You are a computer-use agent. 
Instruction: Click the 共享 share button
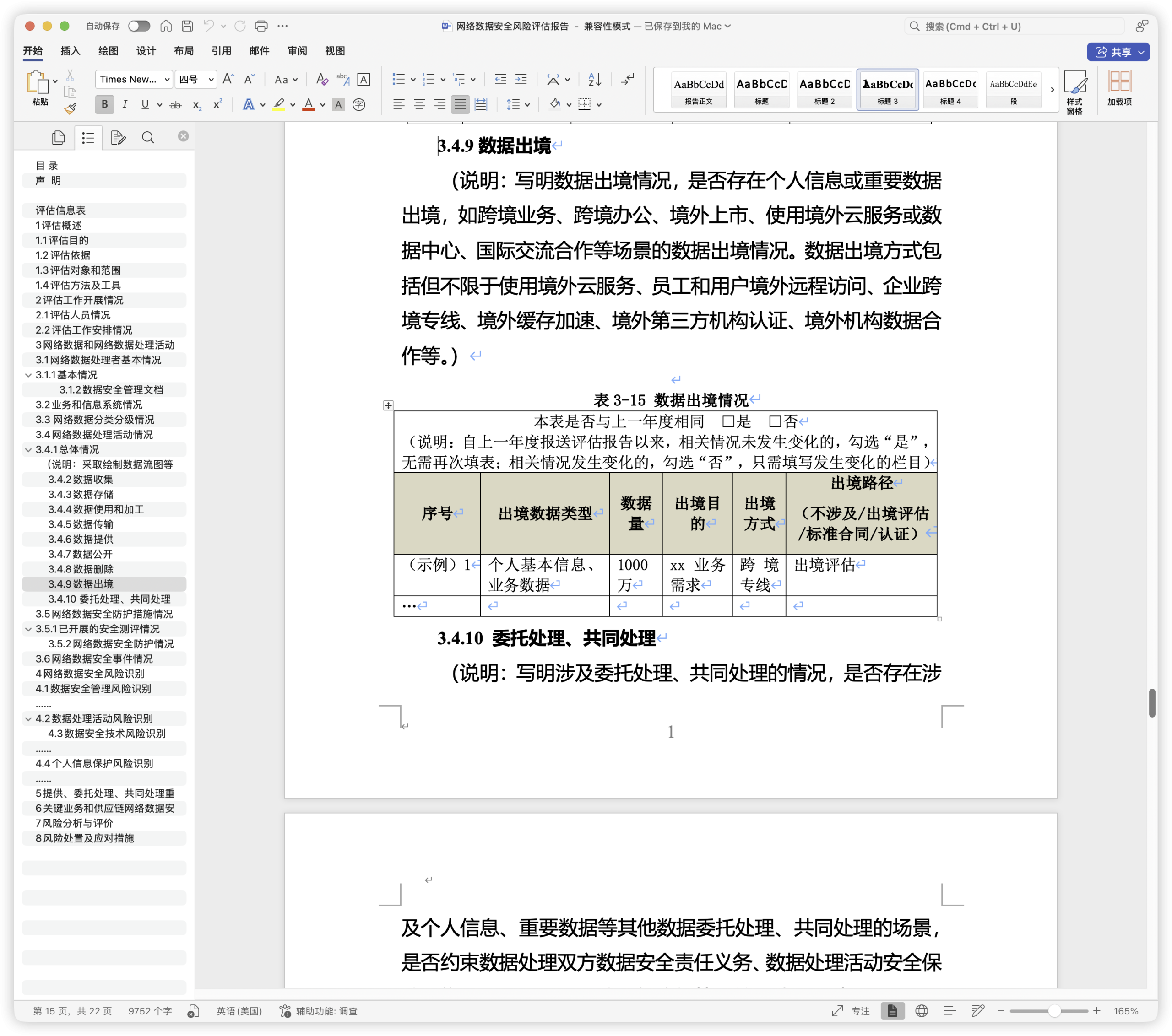coord(1118,52)
